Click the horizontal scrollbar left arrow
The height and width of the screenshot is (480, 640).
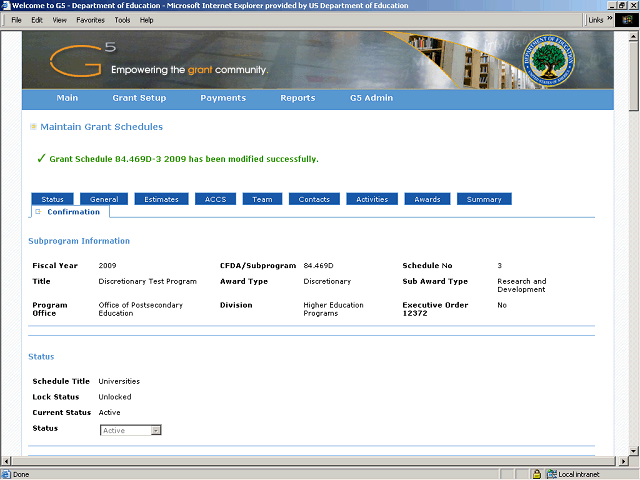click(6, 461)
